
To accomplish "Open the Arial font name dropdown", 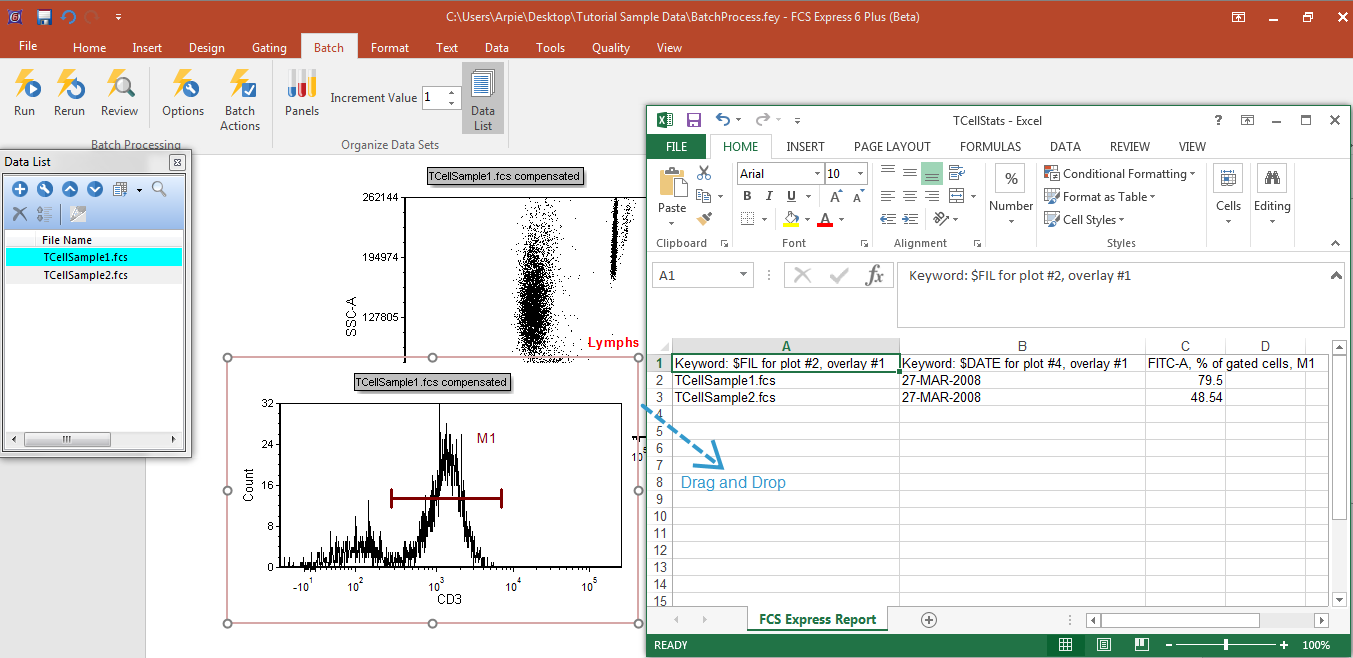I will 817,174.
